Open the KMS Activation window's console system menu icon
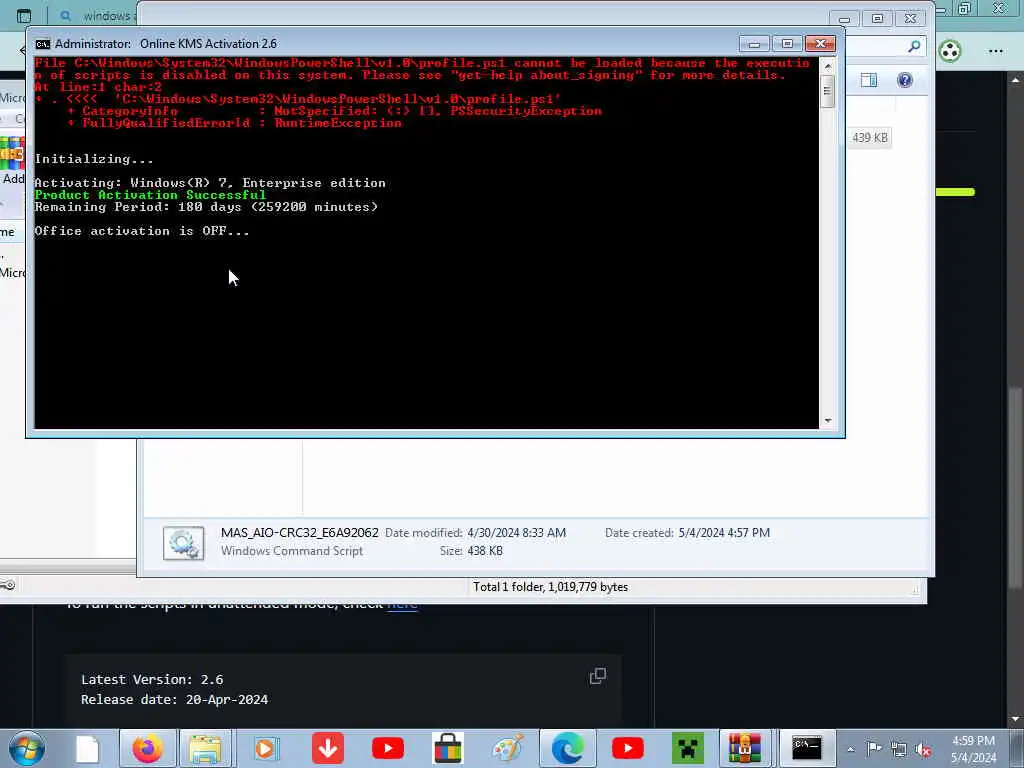 (42, 44)
